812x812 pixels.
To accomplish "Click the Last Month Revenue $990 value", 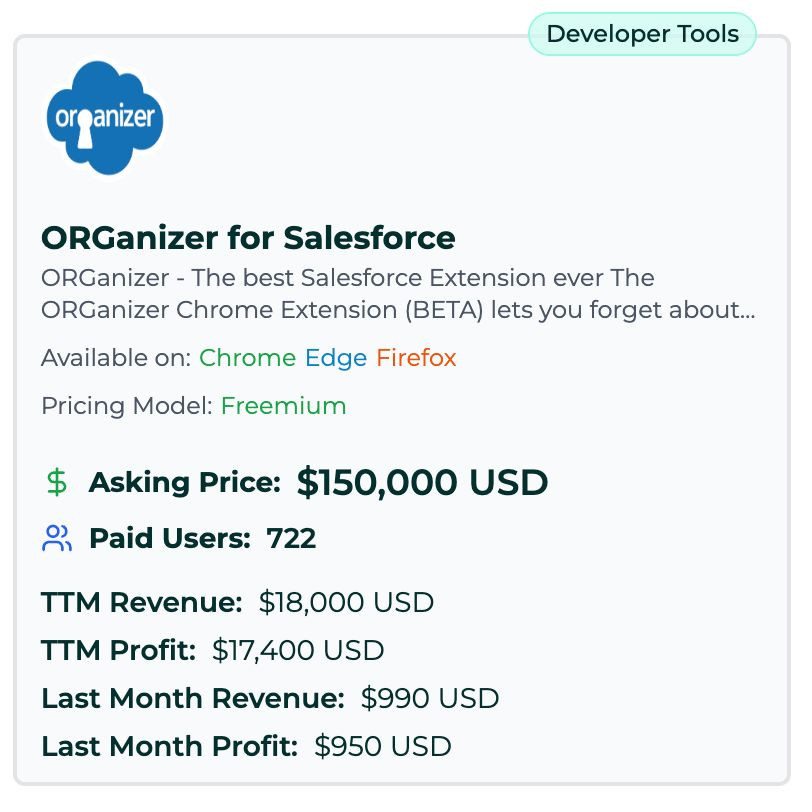I will [x=430, y=698].
